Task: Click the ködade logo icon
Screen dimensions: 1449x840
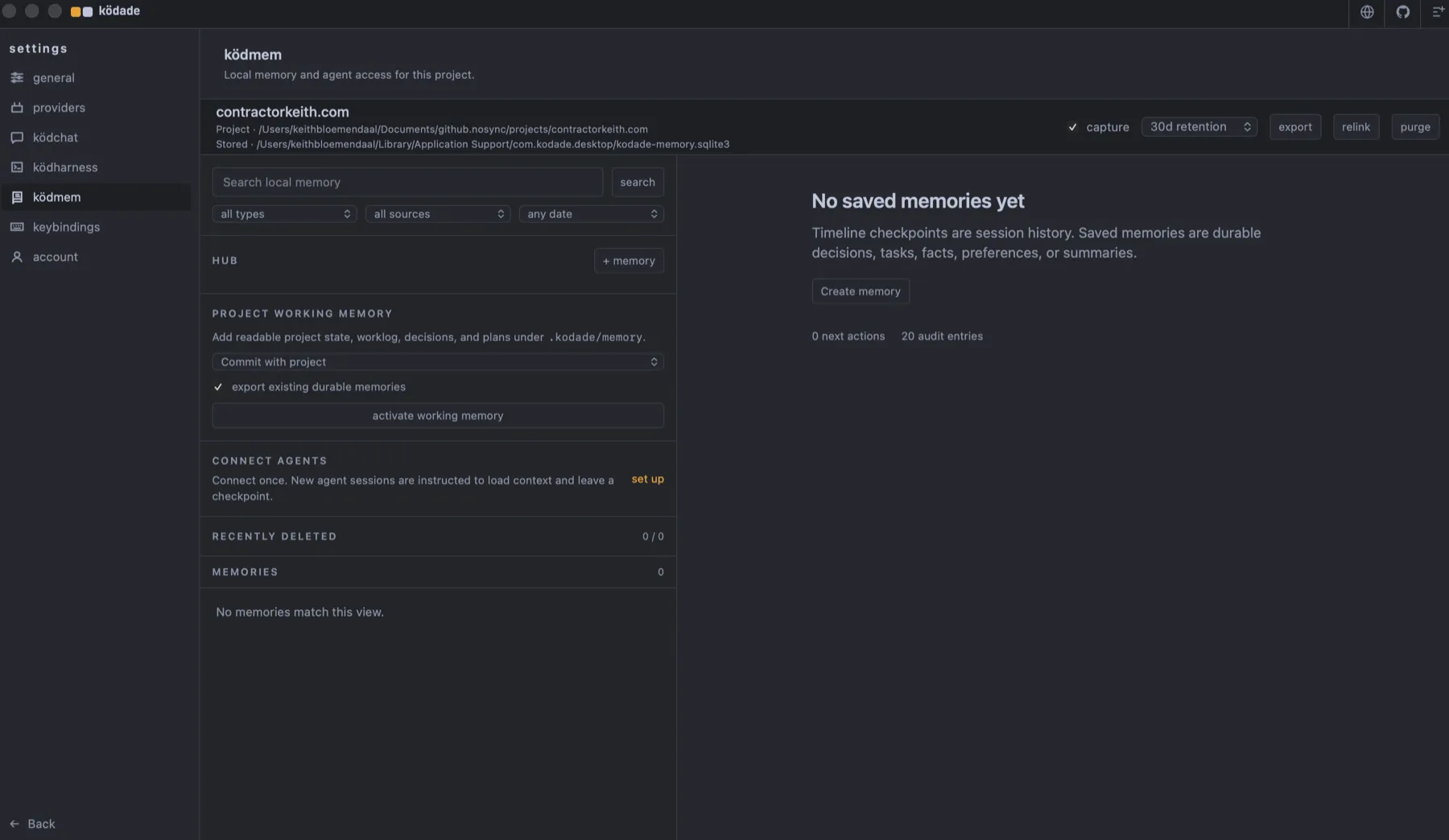Action: coord(81,11)
